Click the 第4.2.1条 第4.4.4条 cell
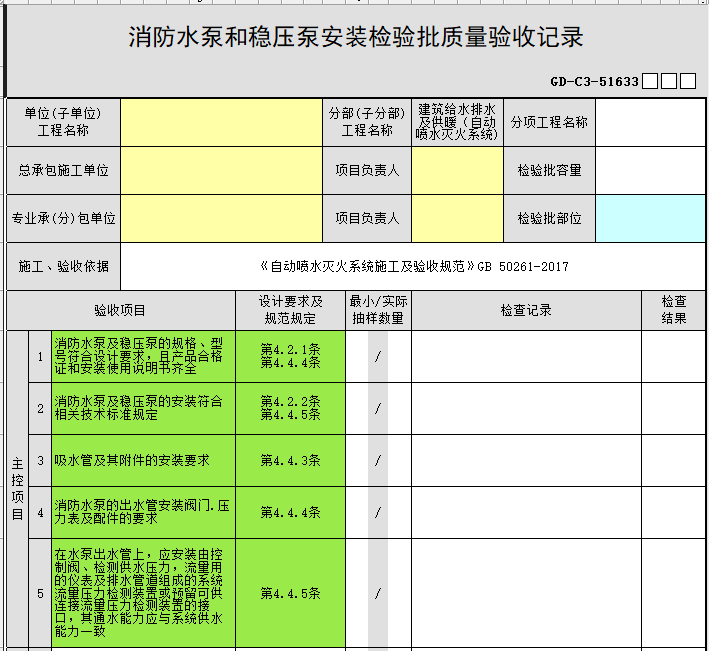 pyautogui.click(x=290, y=356)
